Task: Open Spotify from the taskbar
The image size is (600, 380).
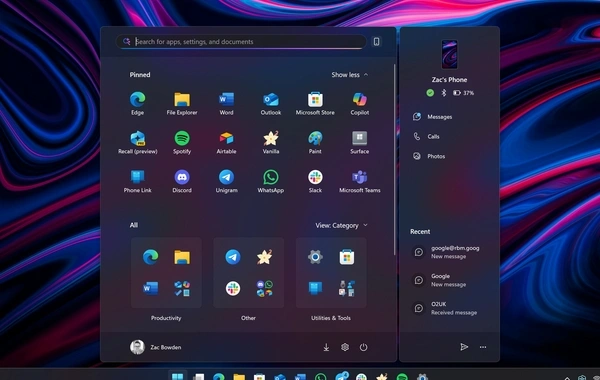Action: pos(402,377)
